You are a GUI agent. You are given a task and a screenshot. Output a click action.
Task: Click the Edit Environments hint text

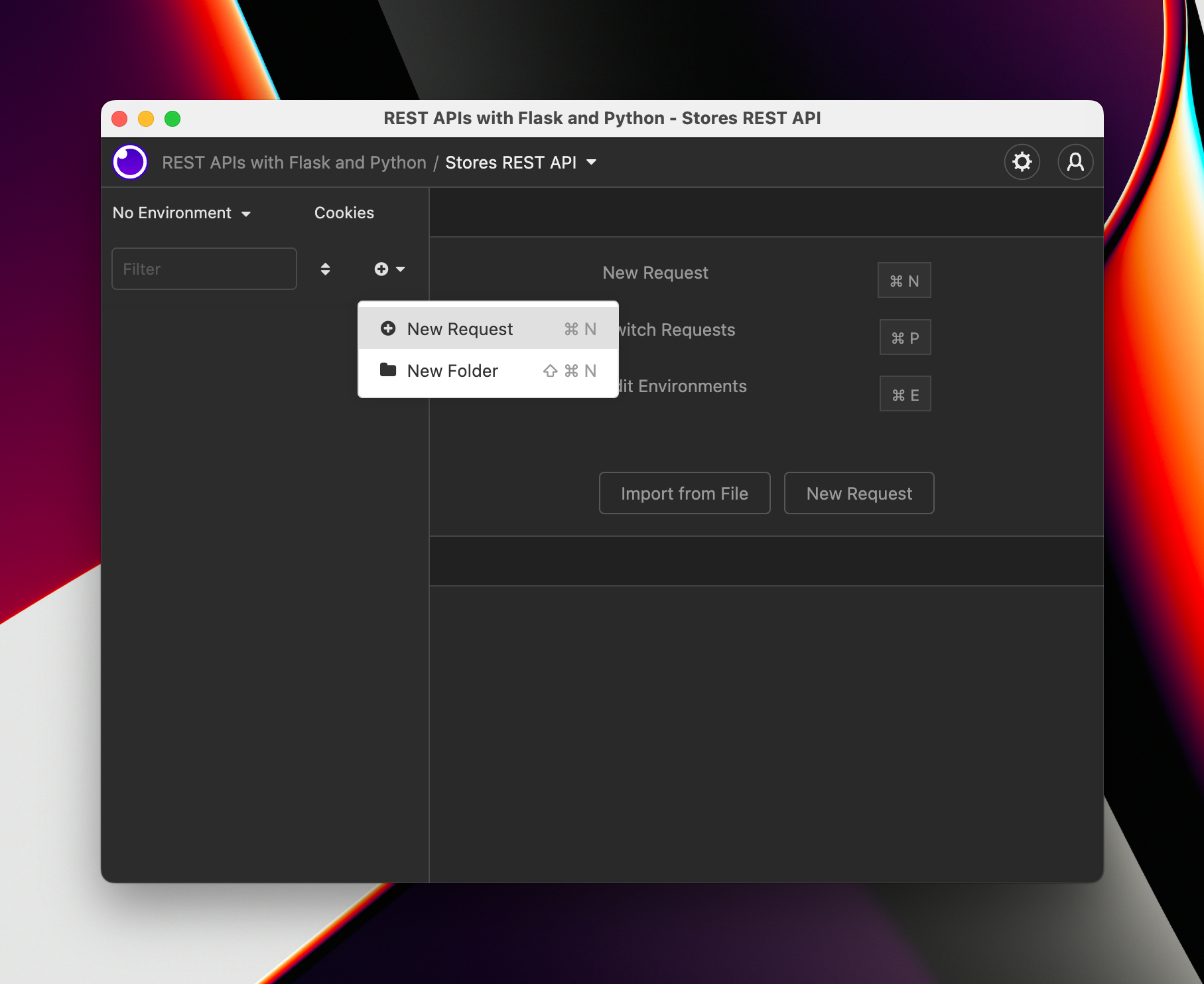[683, 386]
